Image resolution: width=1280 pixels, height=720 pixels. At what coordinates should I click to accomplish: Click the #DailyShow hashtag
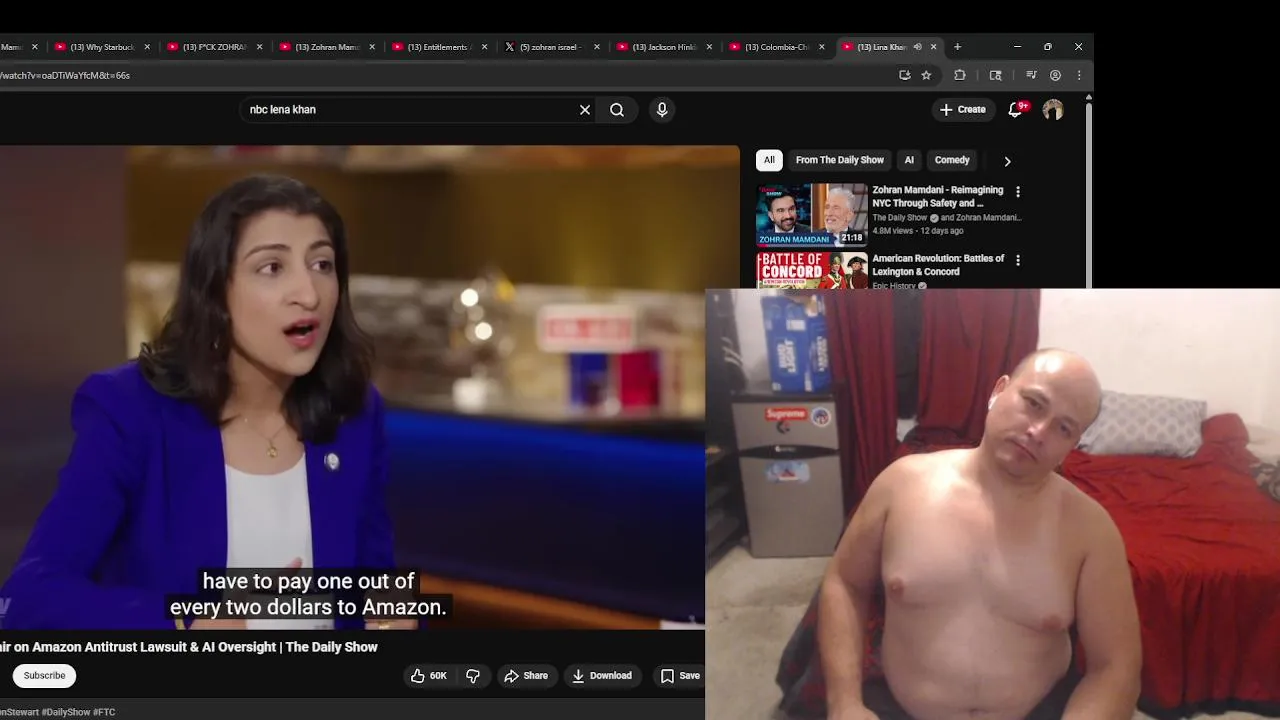click(x=65, y=712)
